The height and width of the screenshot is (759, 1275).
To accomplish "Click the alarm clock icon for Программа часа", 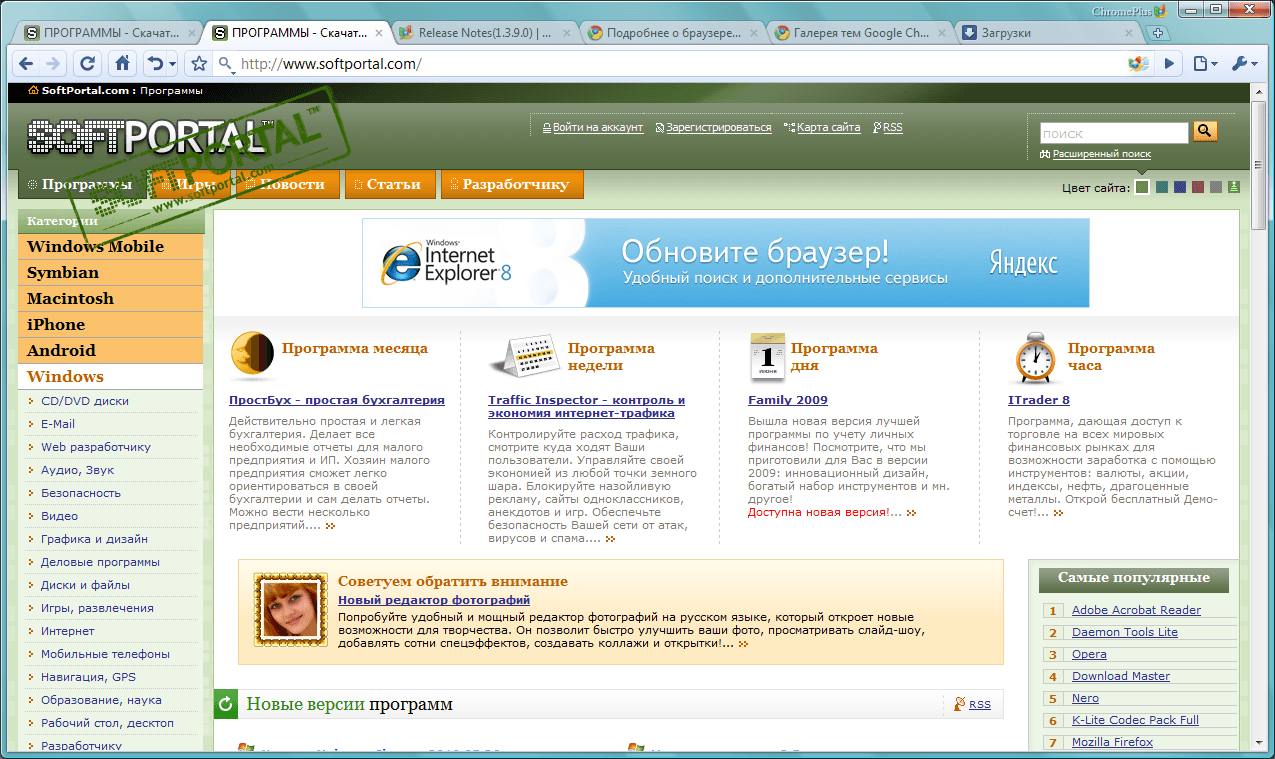I will point(1035,359).
